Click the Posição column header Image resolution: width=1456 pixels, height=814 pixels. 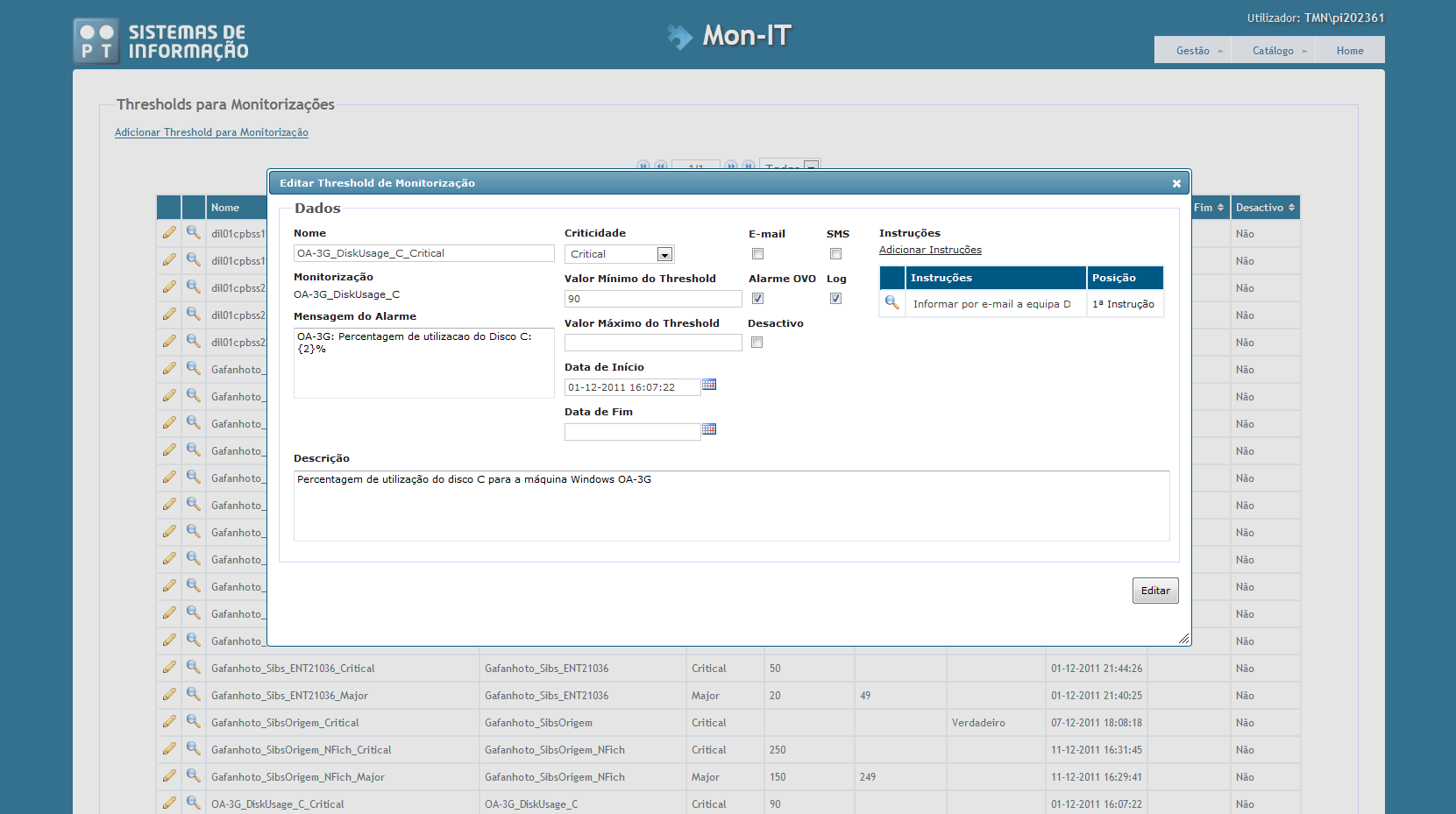[1126, 278]
